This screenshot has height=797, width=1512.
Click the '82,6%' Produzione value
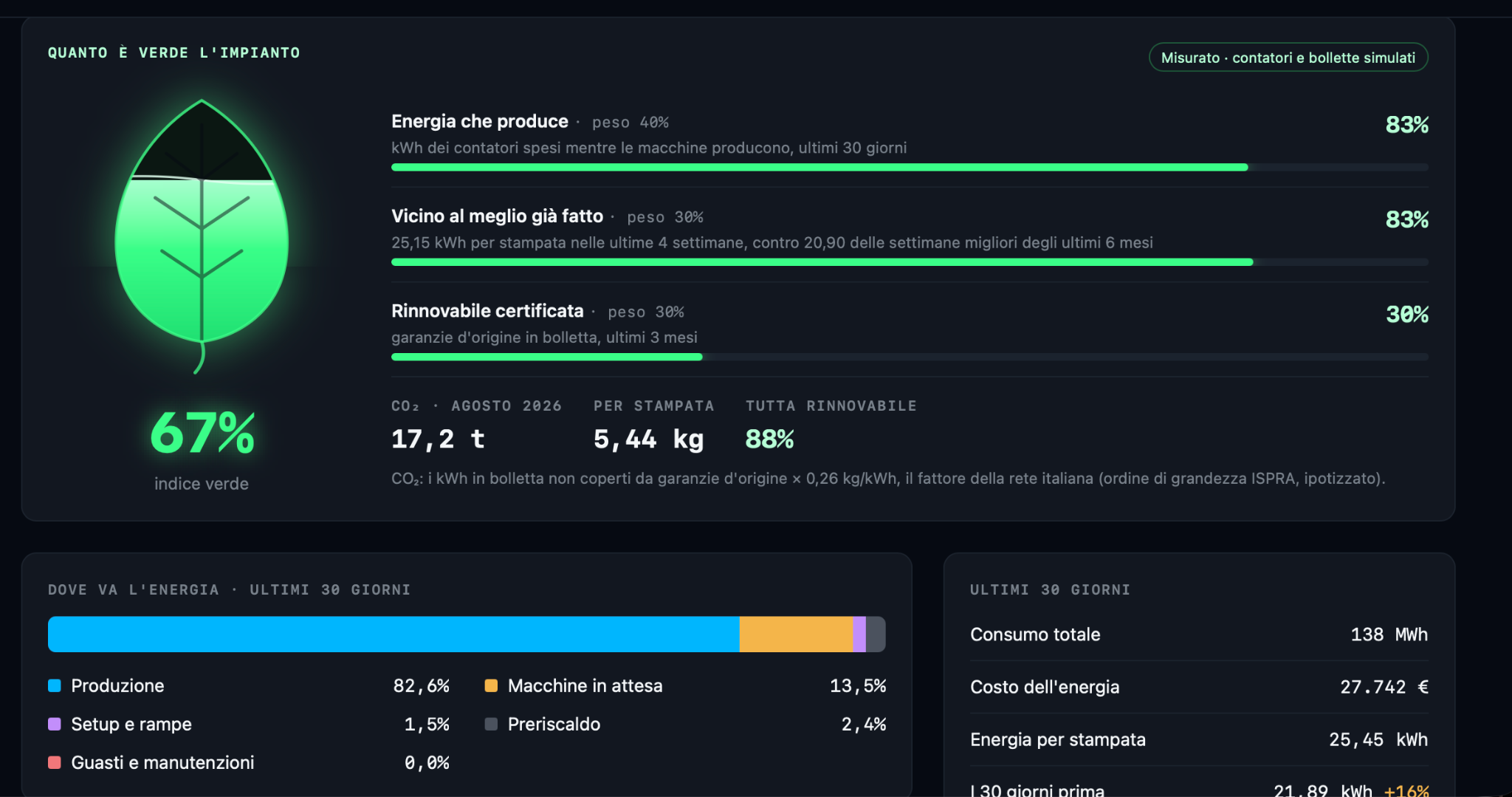[x=422, y=686]
